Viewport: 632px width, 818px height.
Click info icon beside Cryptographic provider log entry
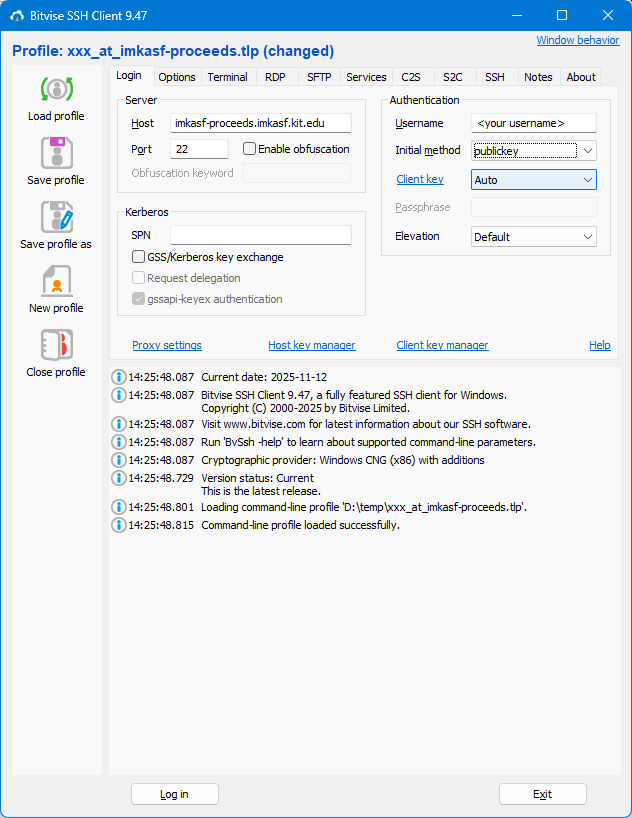[119, 460]
